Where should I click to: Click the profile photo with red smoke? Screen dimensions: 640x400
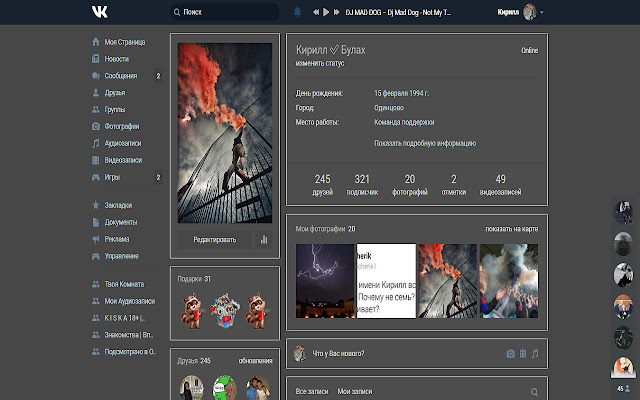pyautogui.click(x=225, y=133)
